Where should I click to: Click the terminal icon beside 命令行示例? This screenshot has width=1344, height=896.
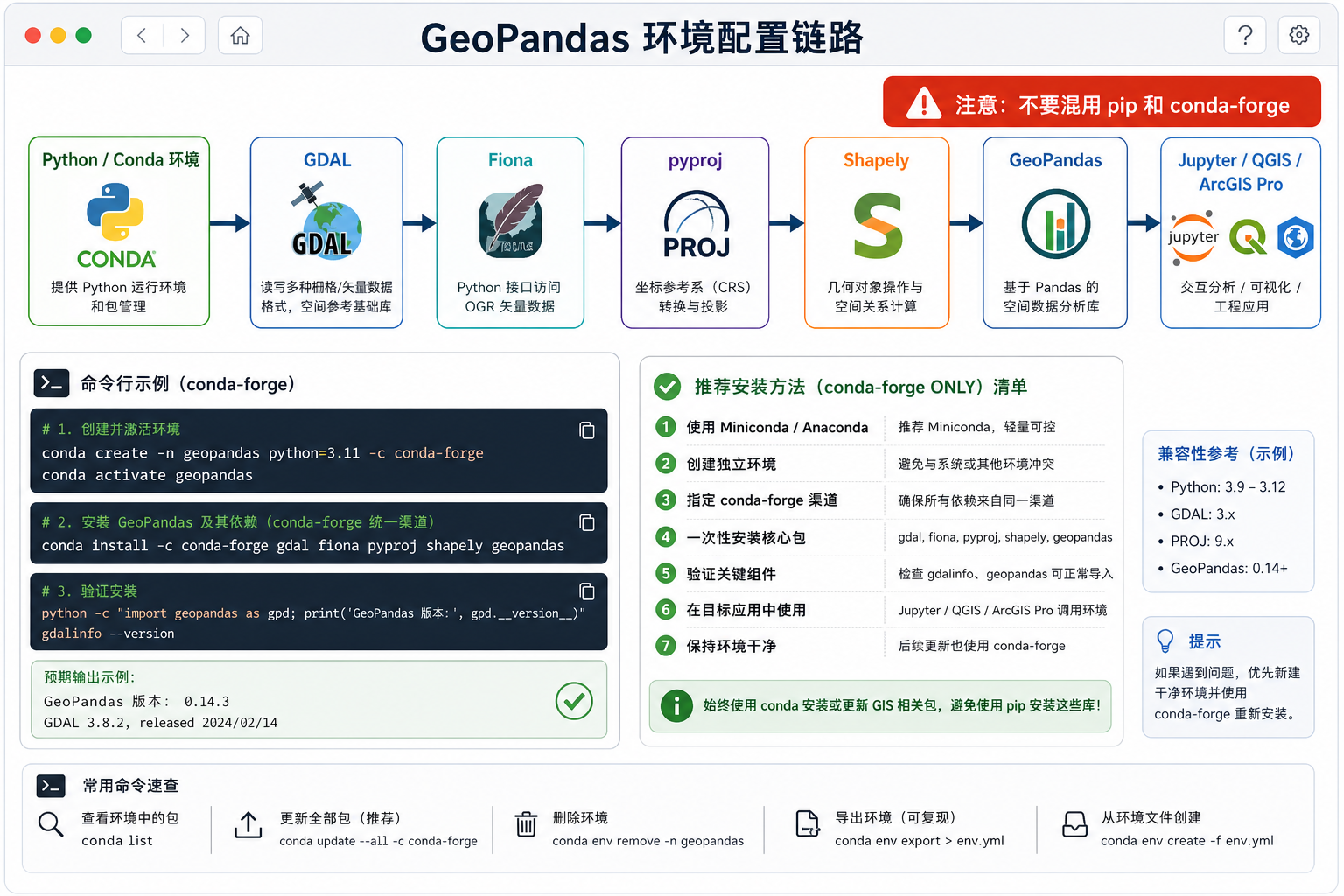(52, 383)
